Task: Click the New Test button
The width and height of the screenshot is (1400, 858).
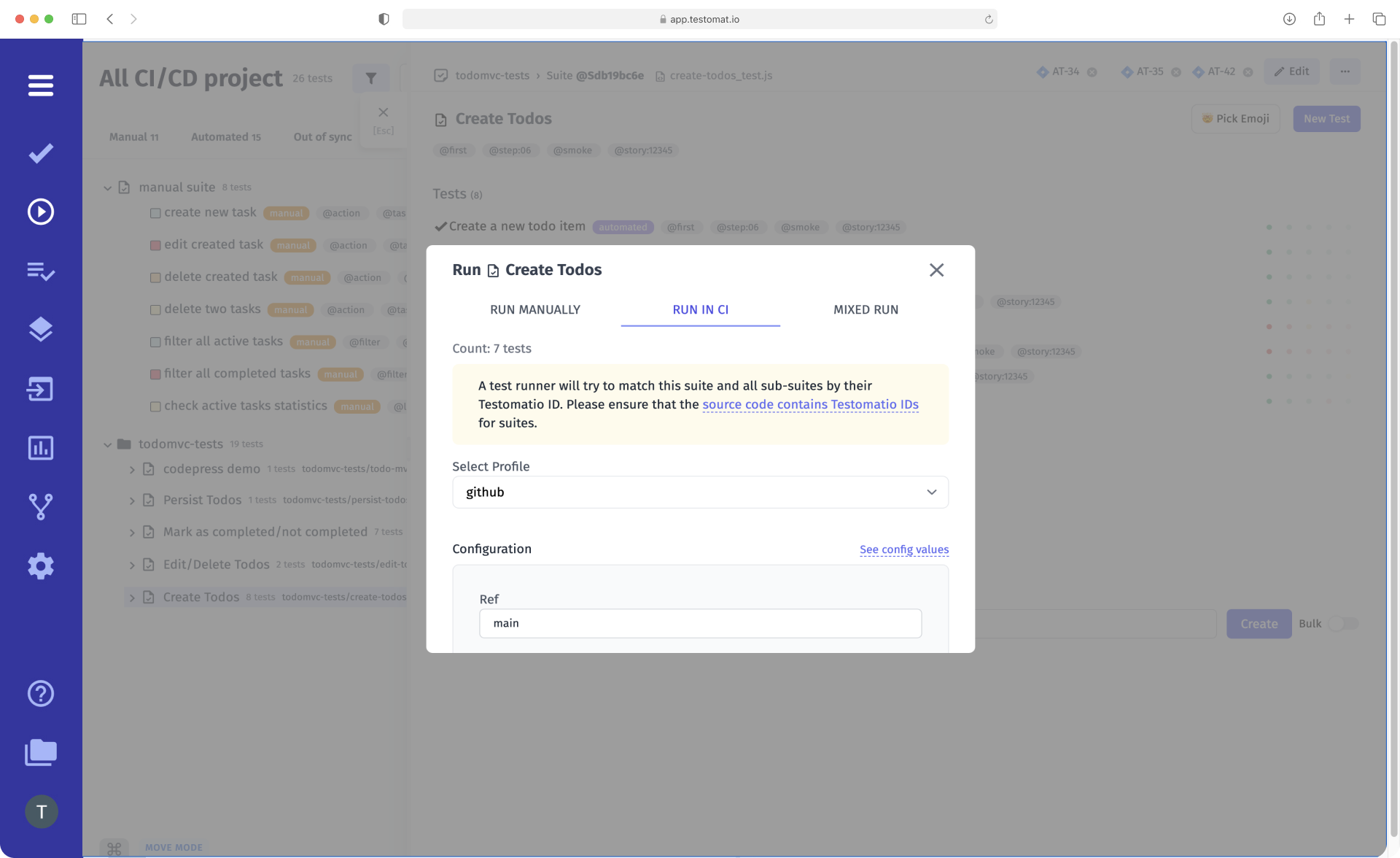Action: coord(1326,118)
